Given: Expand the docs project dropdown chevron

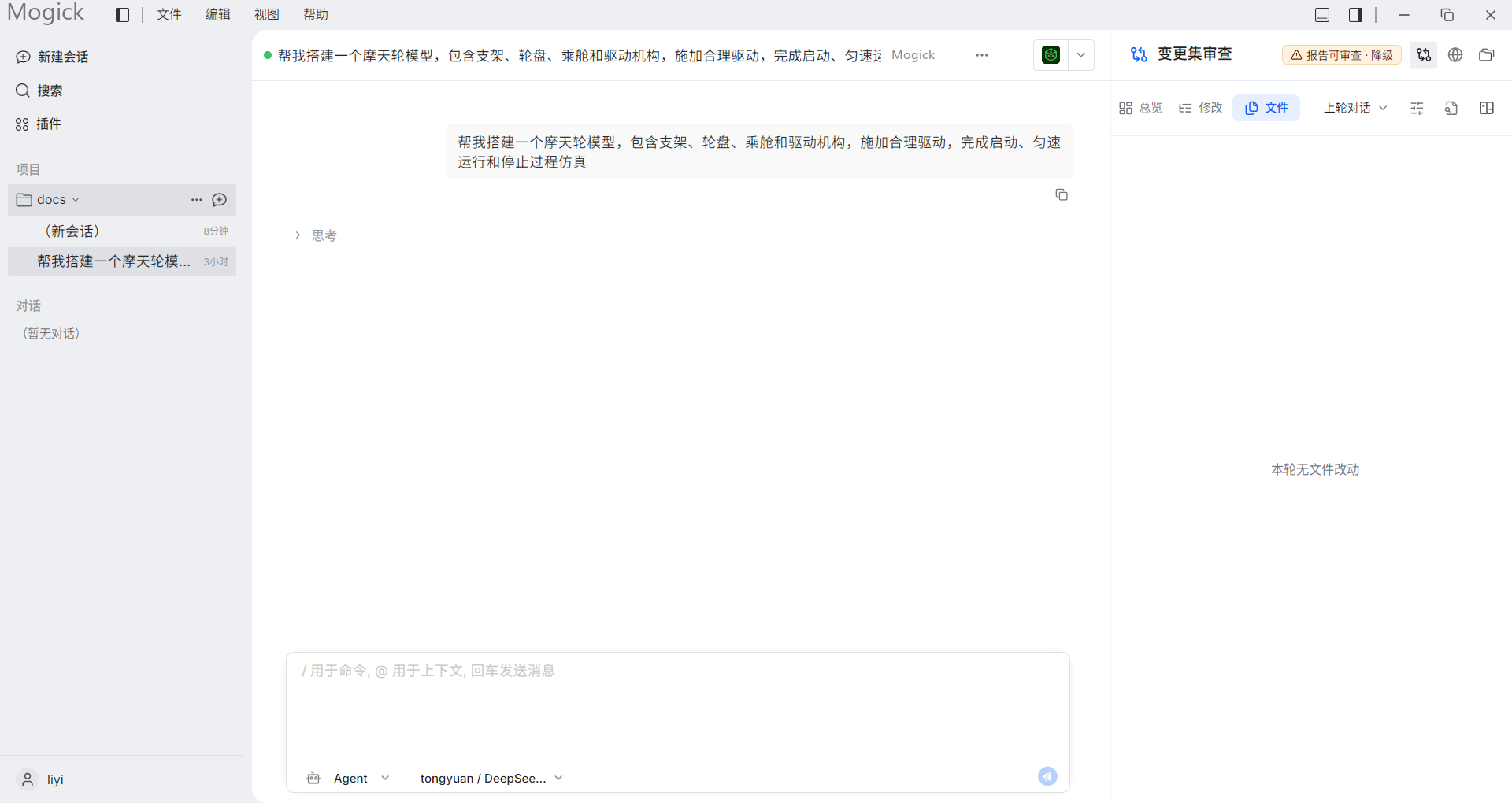Looking at the screenshot, I should (x=76, y=200).
